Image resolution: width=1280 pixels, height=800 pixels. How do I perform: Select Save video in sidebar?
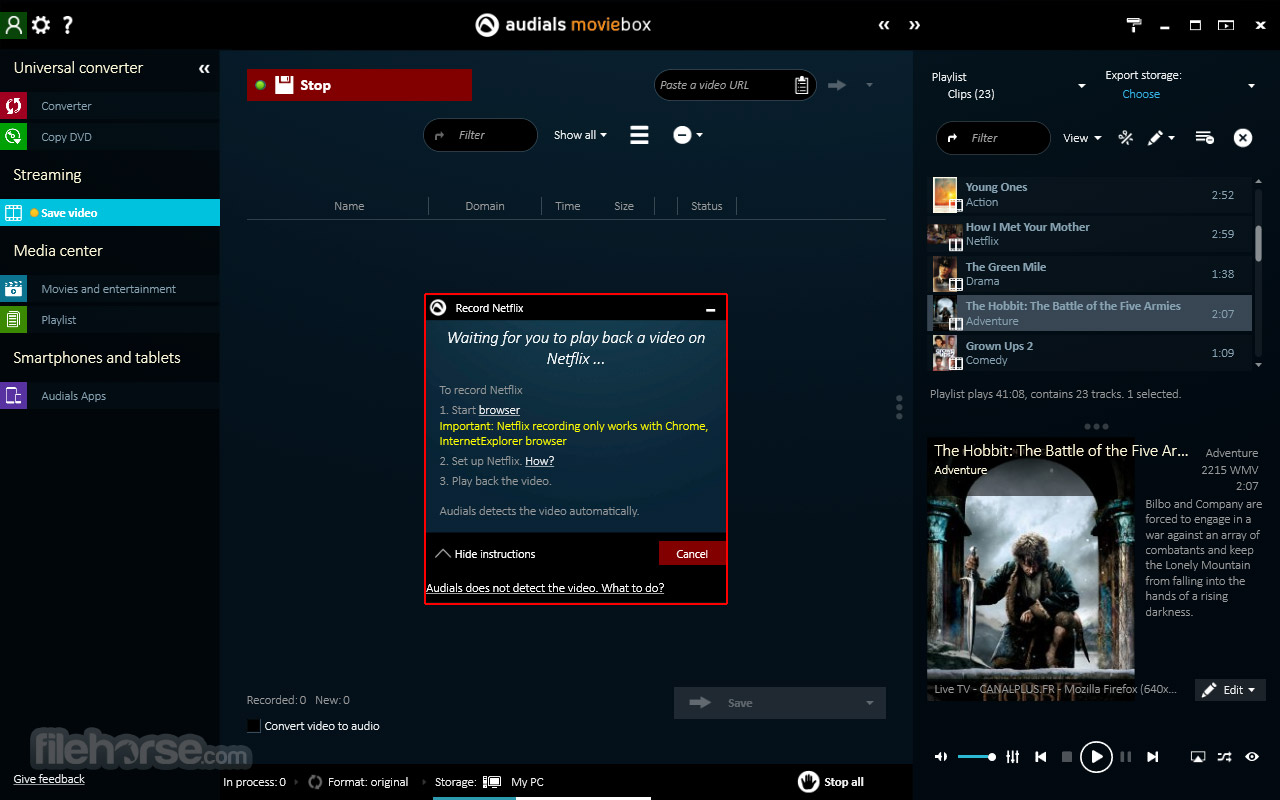[110, 213]
